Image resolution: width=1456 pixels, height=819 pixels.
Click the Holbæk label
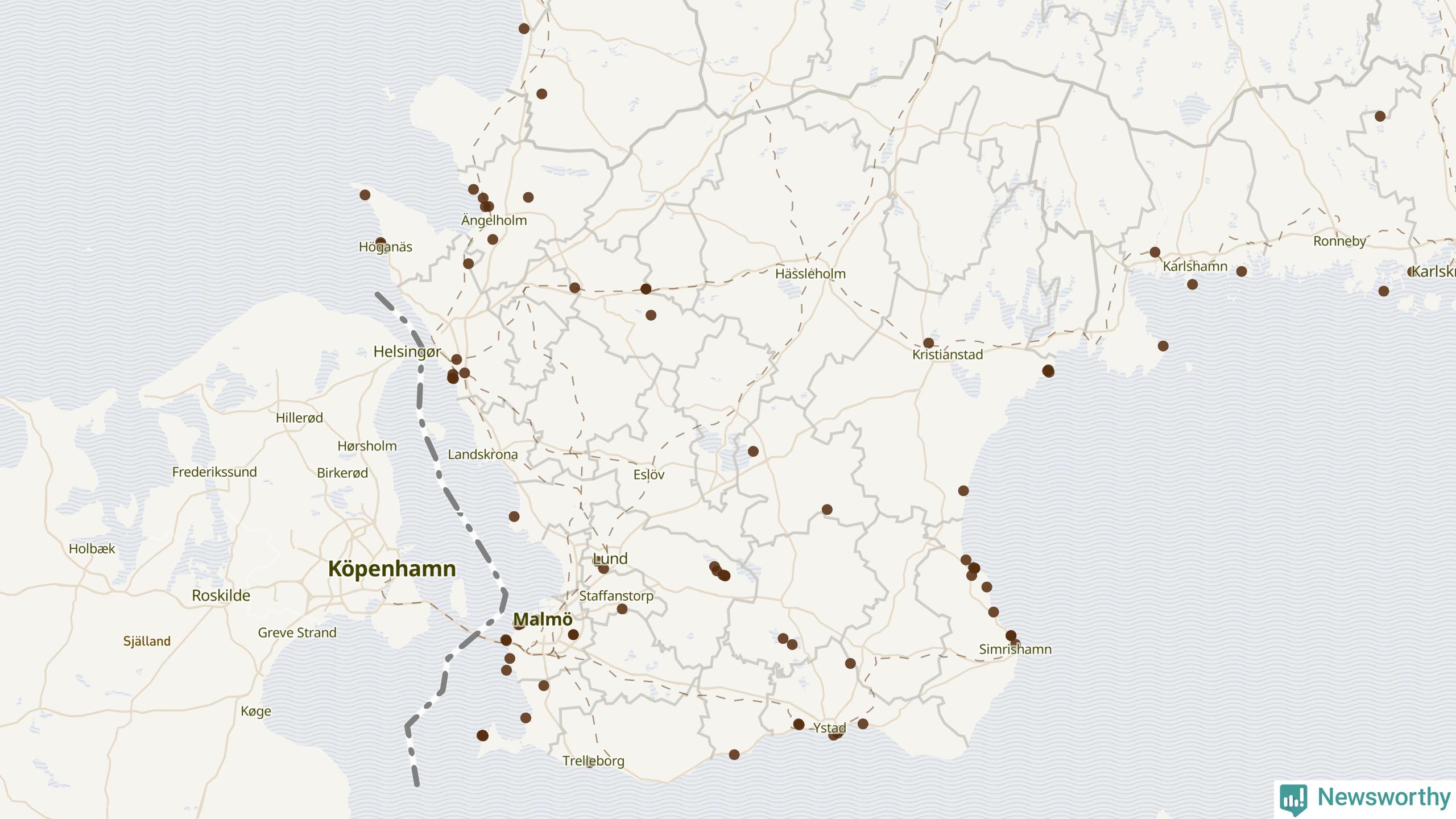pyautogui.click(x=92, y=549)
